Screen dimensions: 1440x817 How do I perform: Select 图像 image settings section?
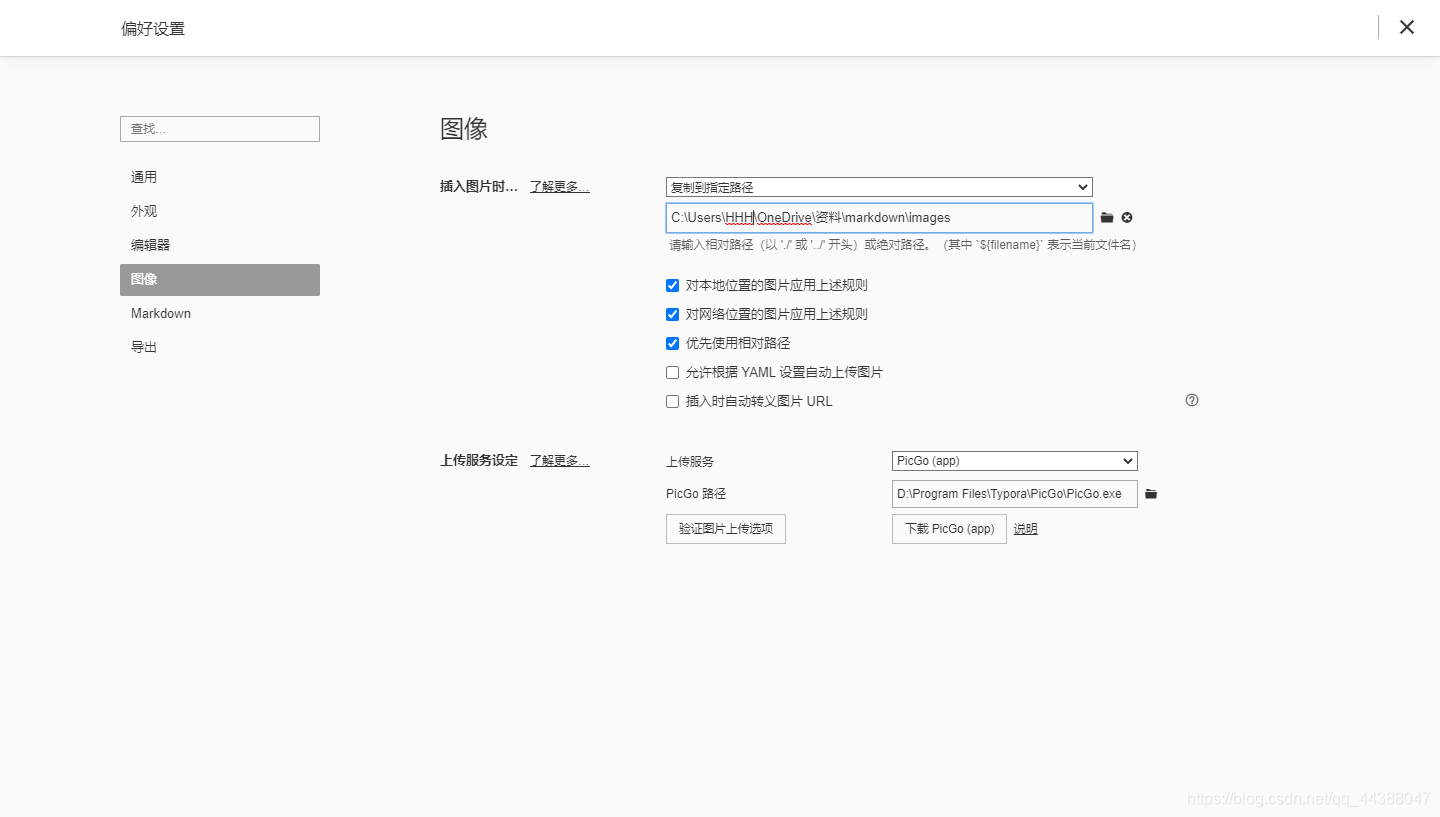click(x=220, y=280)
